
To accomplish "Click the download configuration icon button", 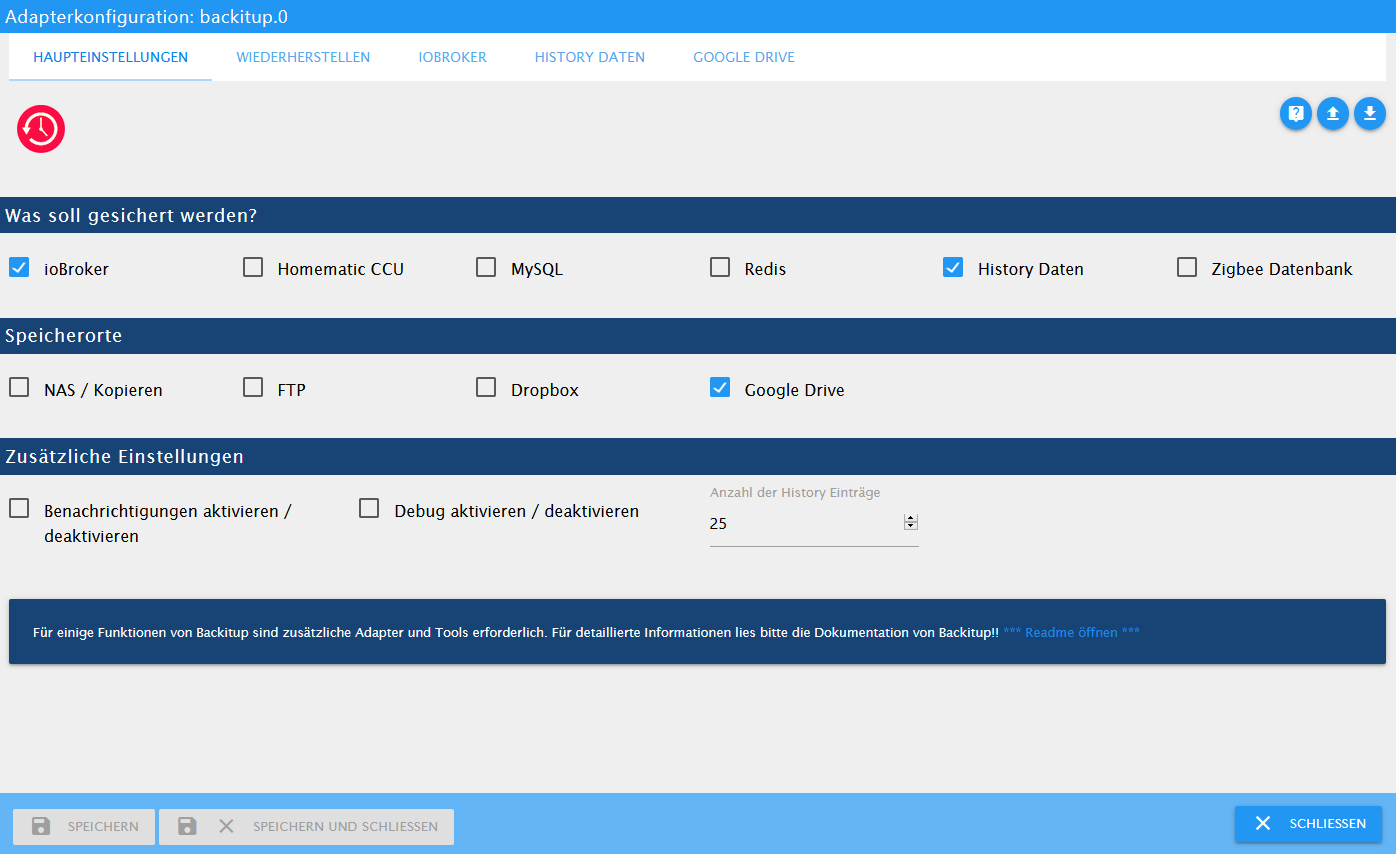I will click(1370, 114).
